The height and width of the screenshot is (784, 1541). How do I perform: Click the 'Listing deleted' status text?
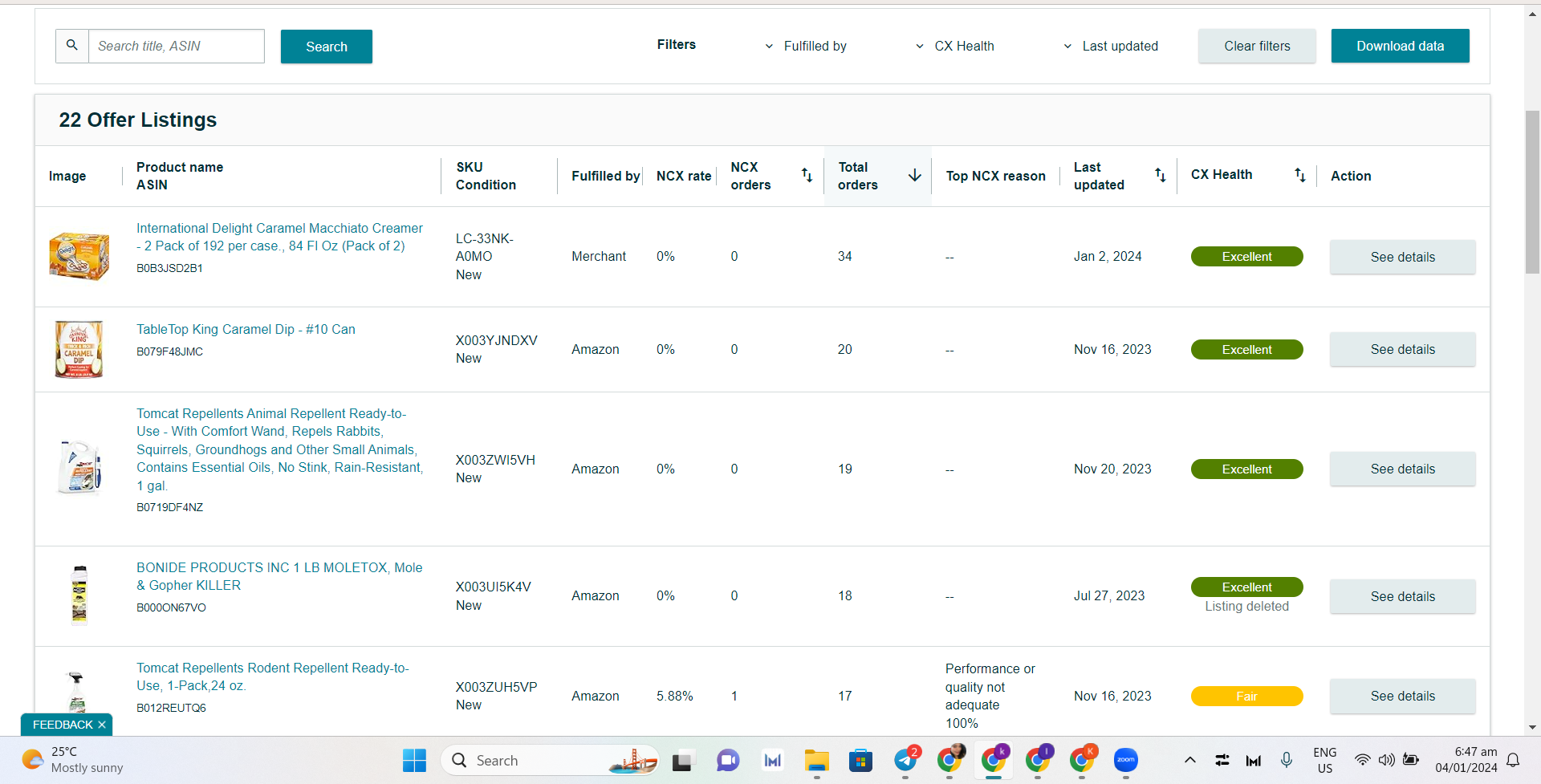[x=1246, y=607]
